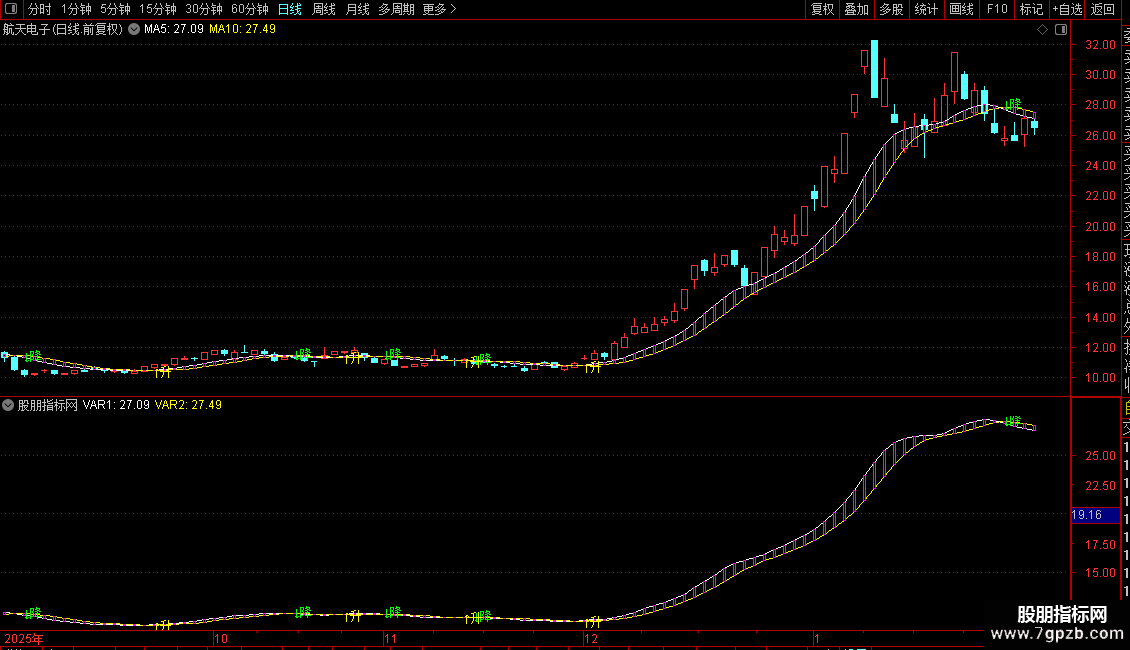The width and height of the screenshot is (1130, 650).
Task: Click the month 1 timeline marker
Action: [x=817, y=638]
